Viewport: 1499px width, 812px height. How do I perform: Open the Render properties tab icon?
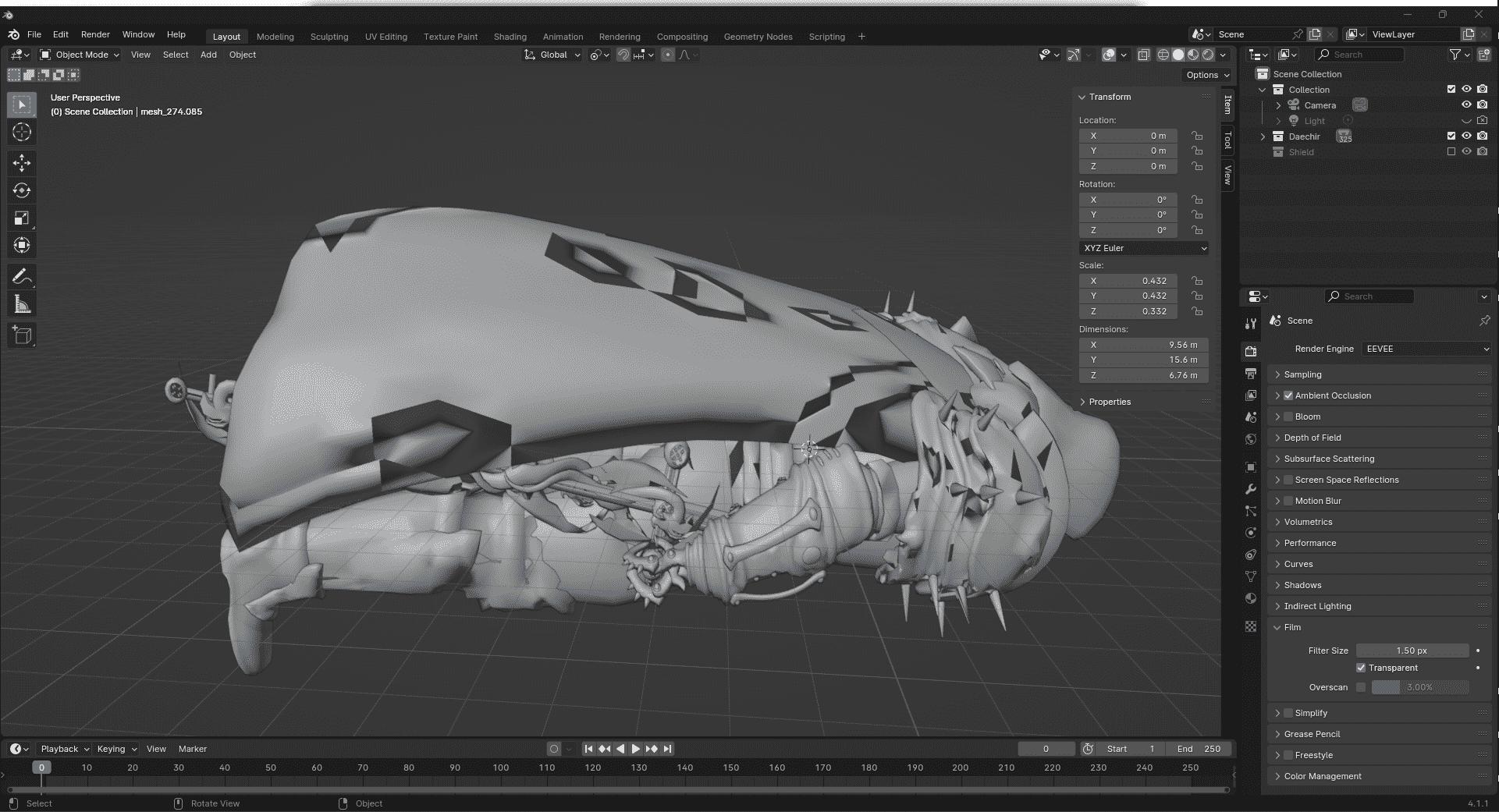tap(1251, 352)
